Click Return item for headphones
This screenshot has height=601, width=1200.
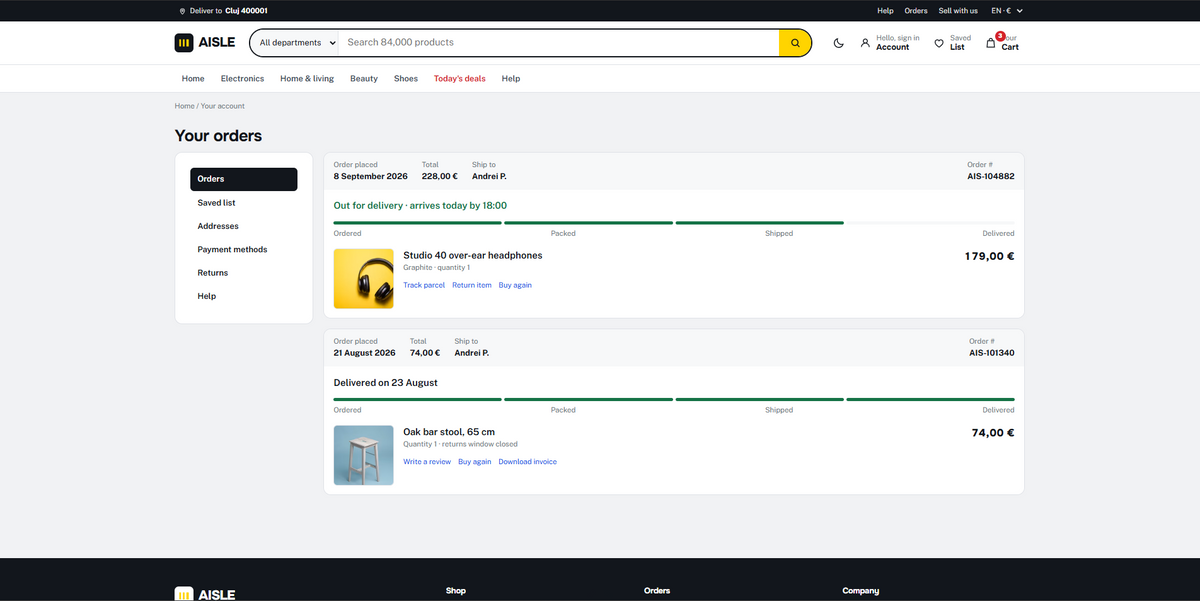coord(472,285)
